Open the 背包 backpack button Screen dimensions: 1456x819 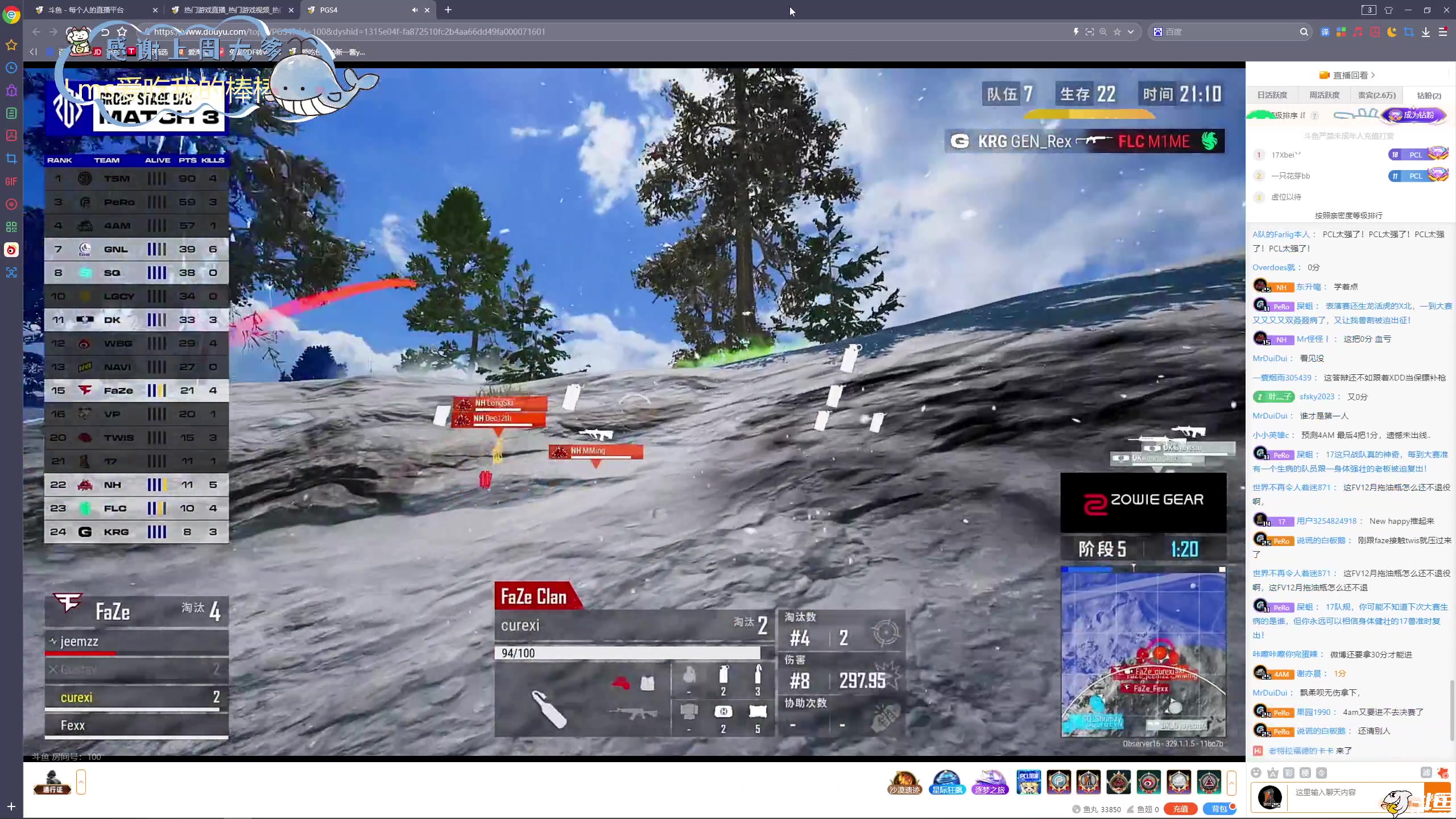(x=1219, y=809)
